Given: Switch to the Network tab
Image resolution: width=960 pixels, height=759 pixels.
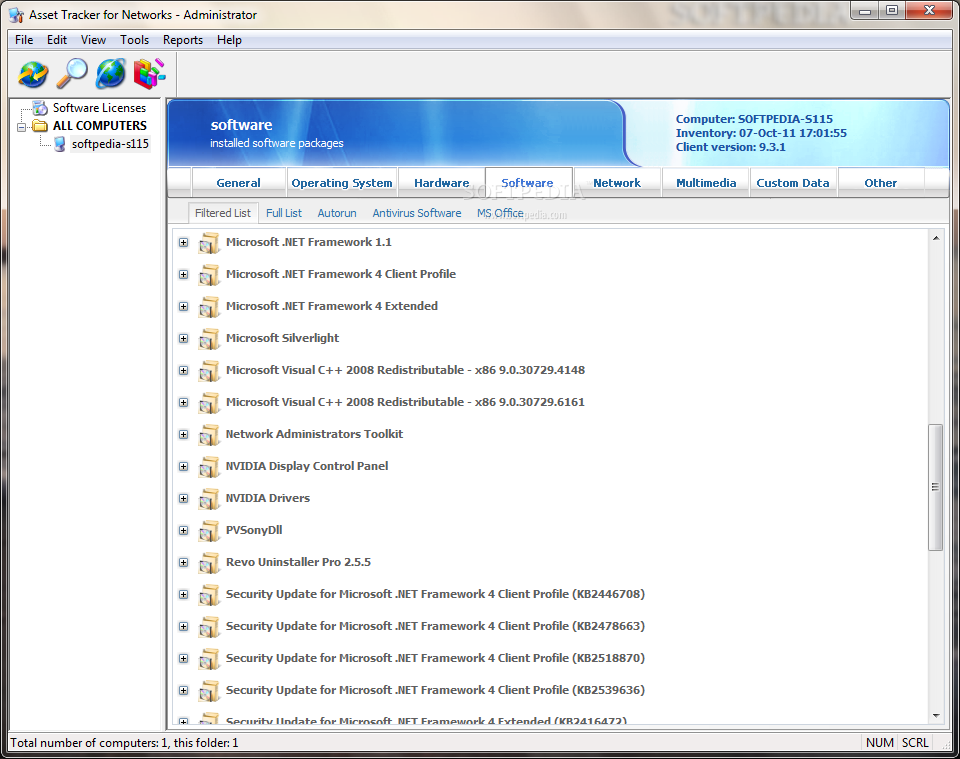Looking at the screenshot, I should click(617, 182).
